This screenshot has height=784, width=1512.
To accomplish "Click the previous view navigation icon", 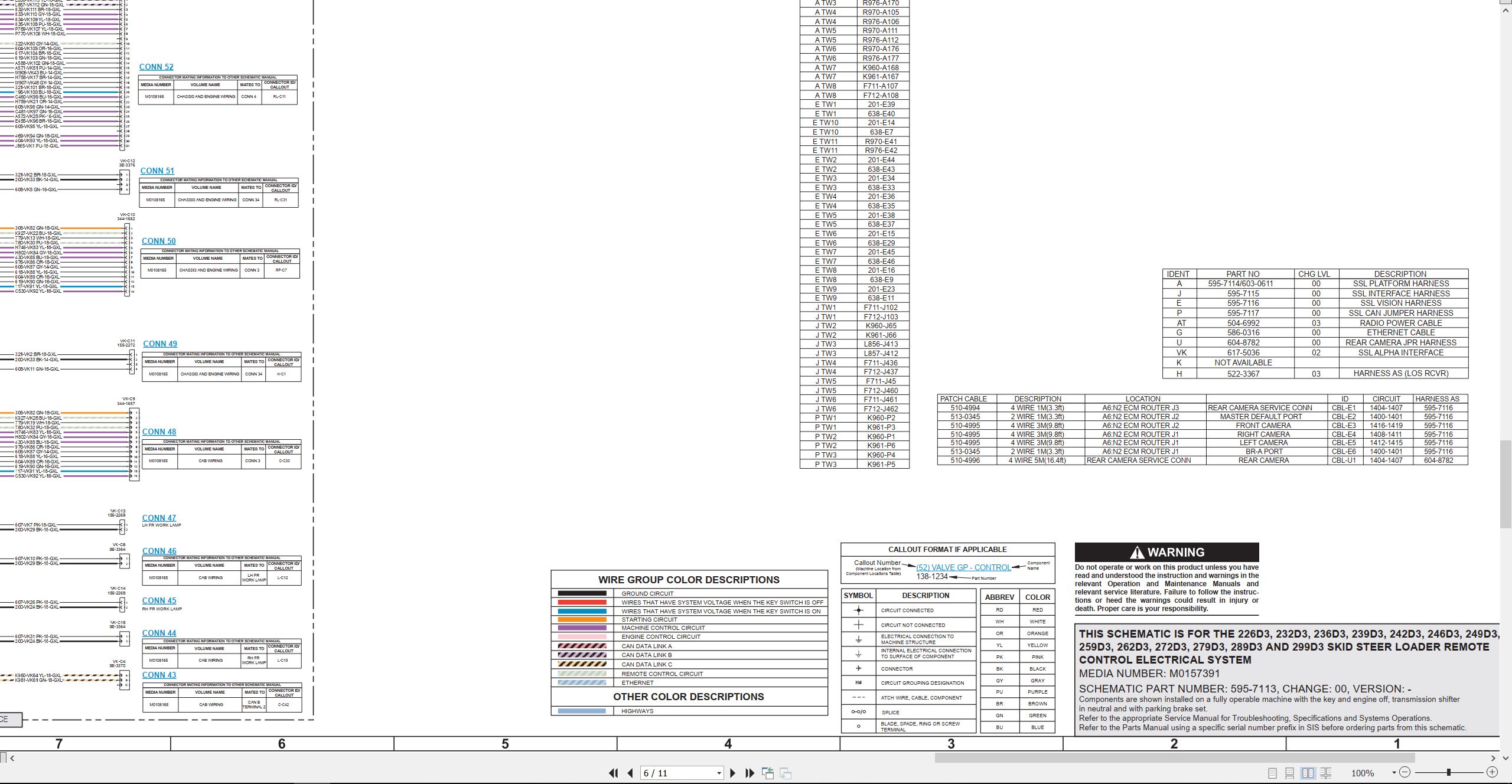I will [768, 773].
